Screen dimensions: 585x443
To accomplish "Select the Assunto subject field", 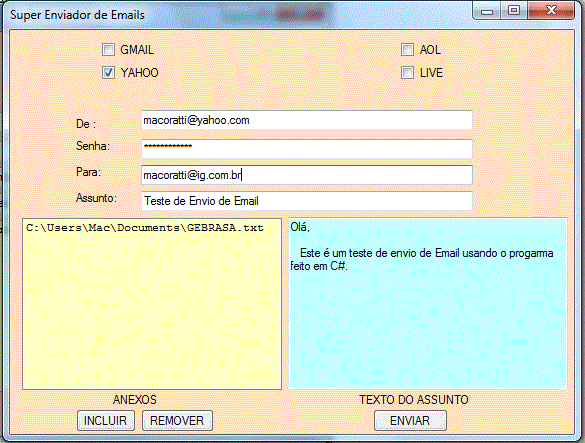I will pos(307,201).
